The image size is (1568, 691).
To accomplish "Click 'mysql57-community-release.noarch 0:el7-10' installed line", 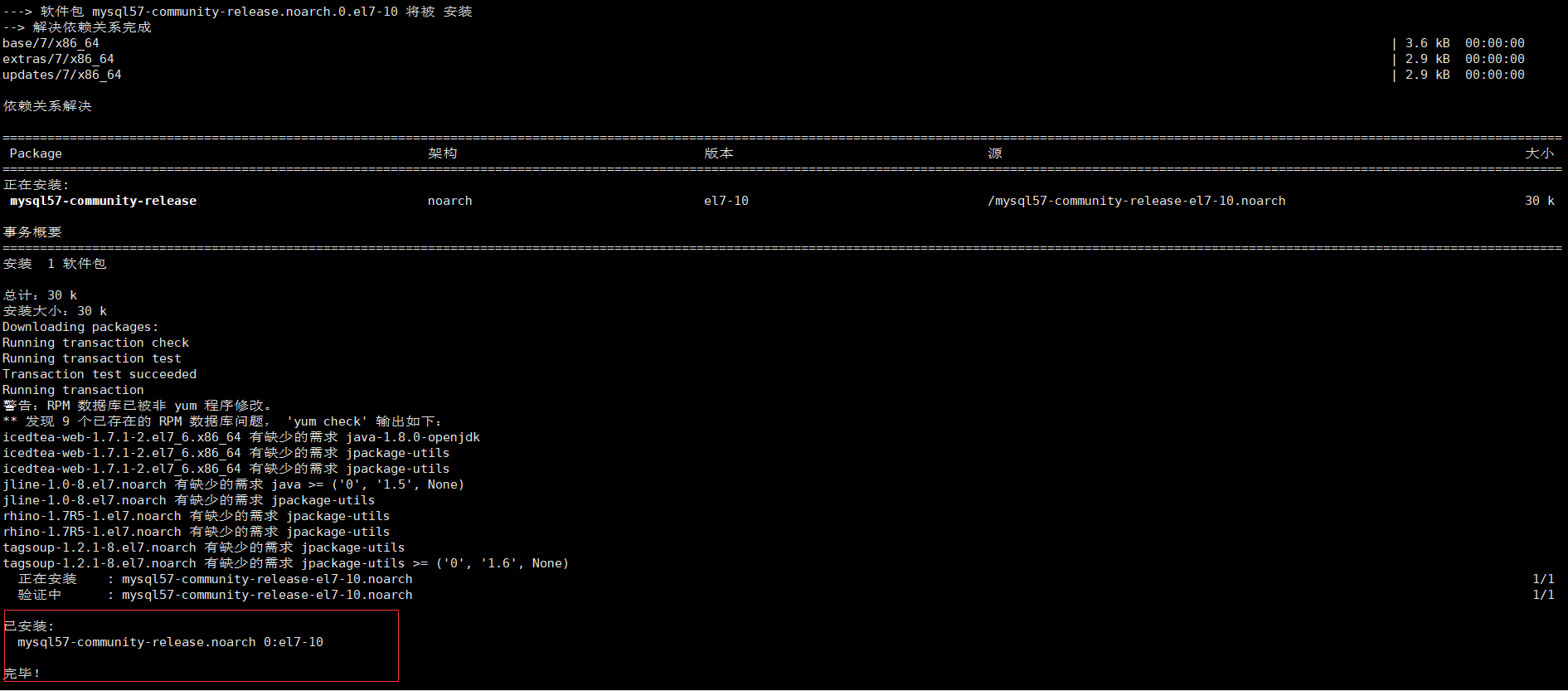I will (x=170, y=642).
